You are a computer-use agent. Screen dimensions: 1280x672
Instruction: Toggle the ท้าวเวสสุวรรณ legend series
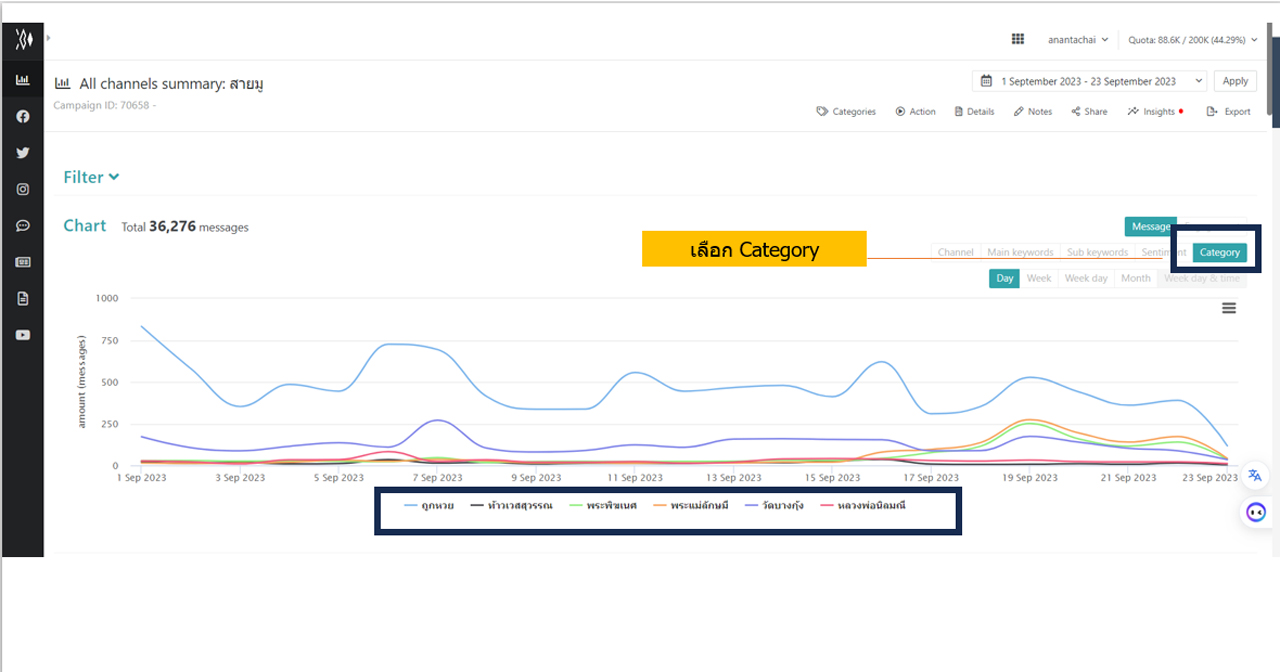pyautogui.click(x=511, y=506)
